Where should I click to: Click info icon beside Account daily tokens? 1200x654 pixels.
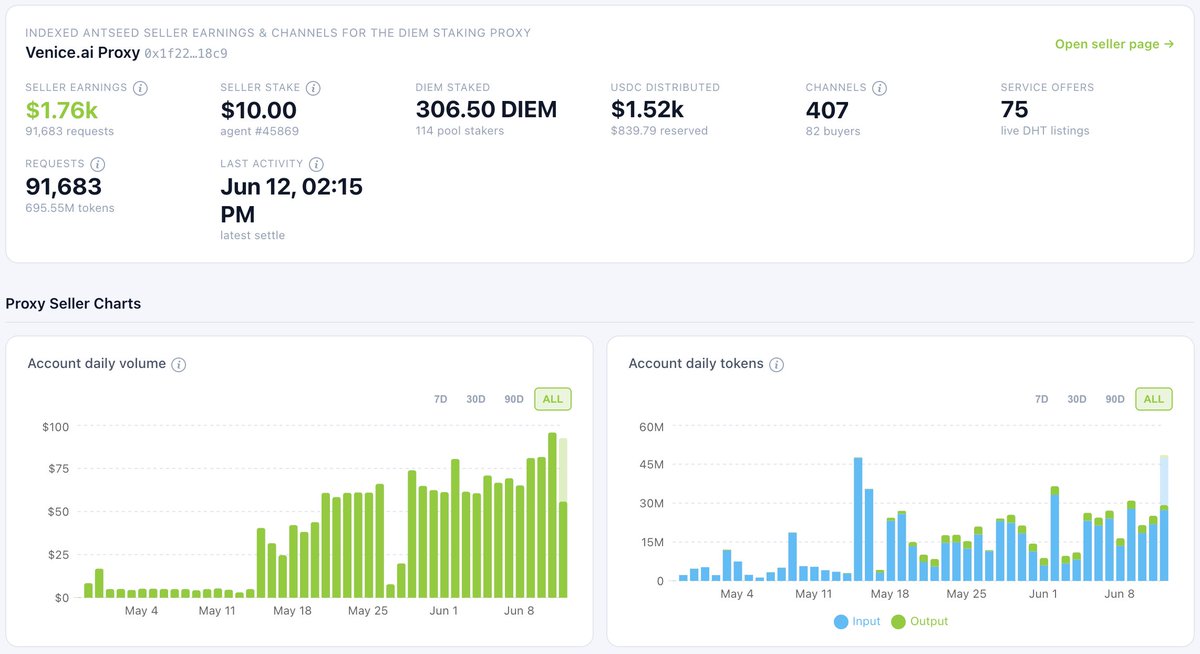click(x=776, y=364)
